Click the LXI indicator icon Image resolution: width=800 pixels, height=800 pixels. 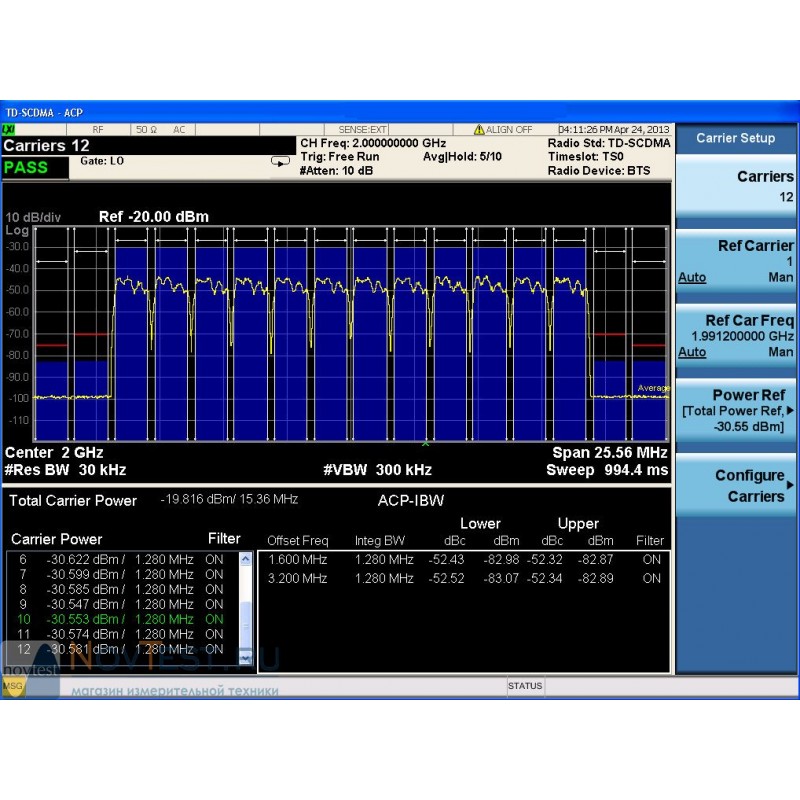[x=9, y=130]
